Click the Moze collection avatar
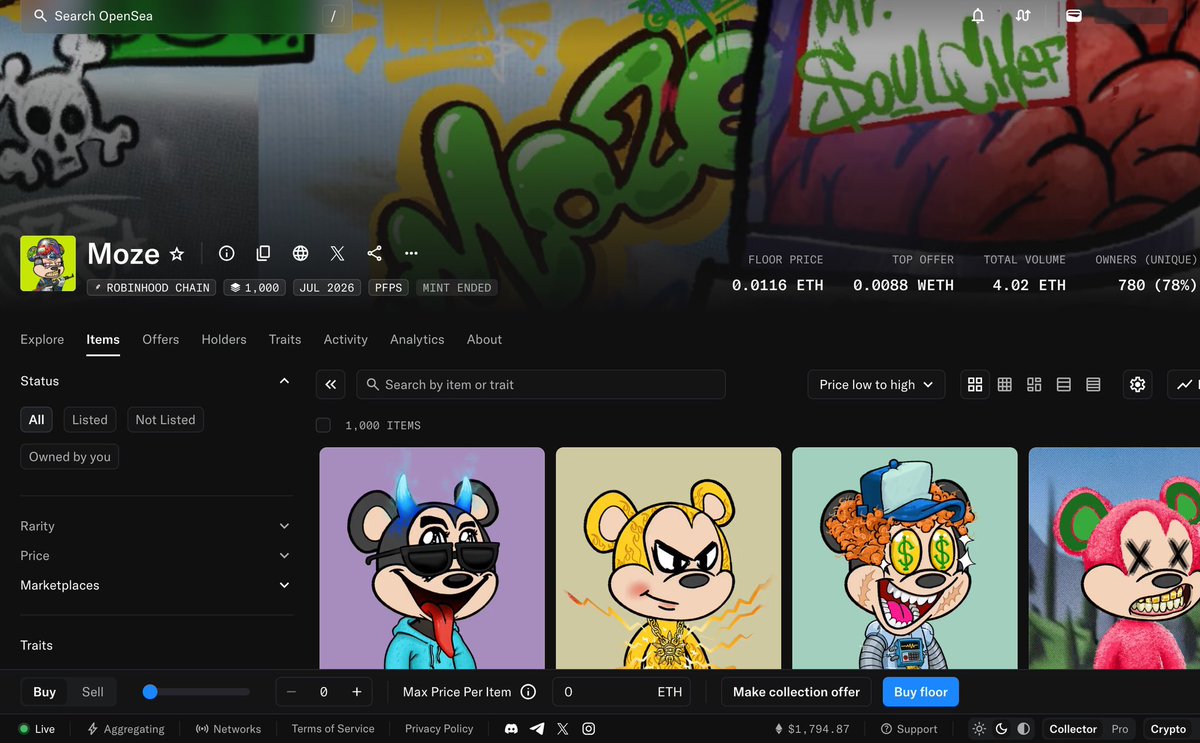 (48, 264)
